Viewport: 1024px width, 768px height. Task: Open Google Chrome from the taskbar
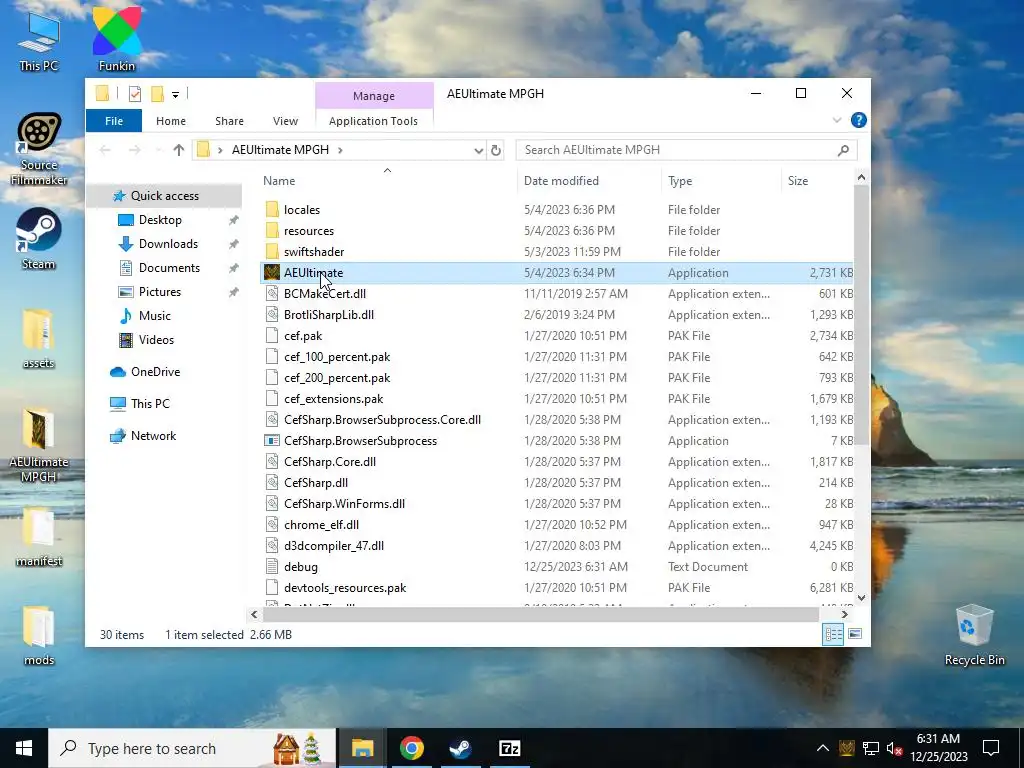[x=411, y=748]
